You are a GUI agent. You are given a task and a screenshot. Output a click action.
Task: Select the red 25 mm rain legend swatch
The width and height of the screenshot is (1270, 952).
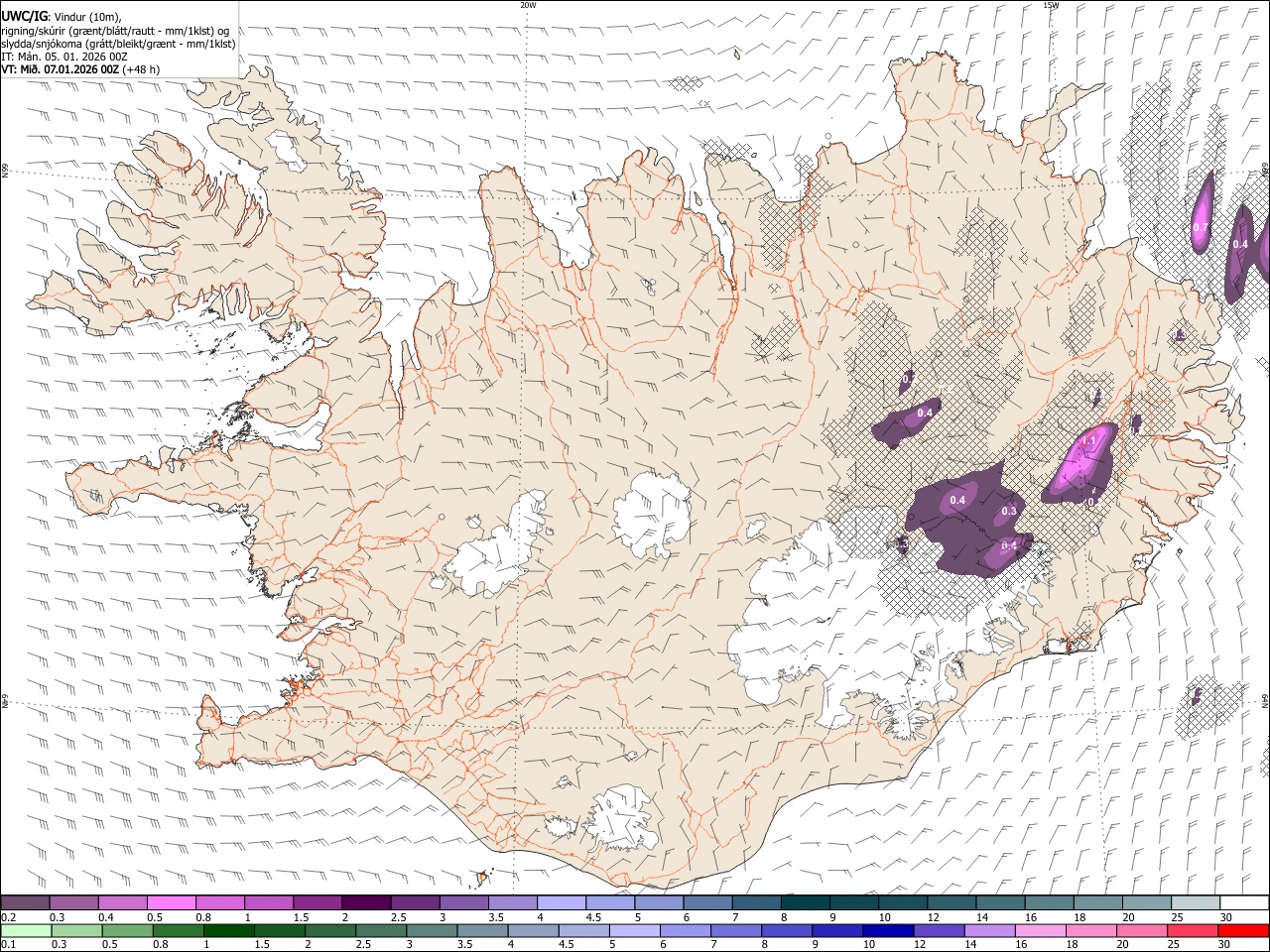1192,930
